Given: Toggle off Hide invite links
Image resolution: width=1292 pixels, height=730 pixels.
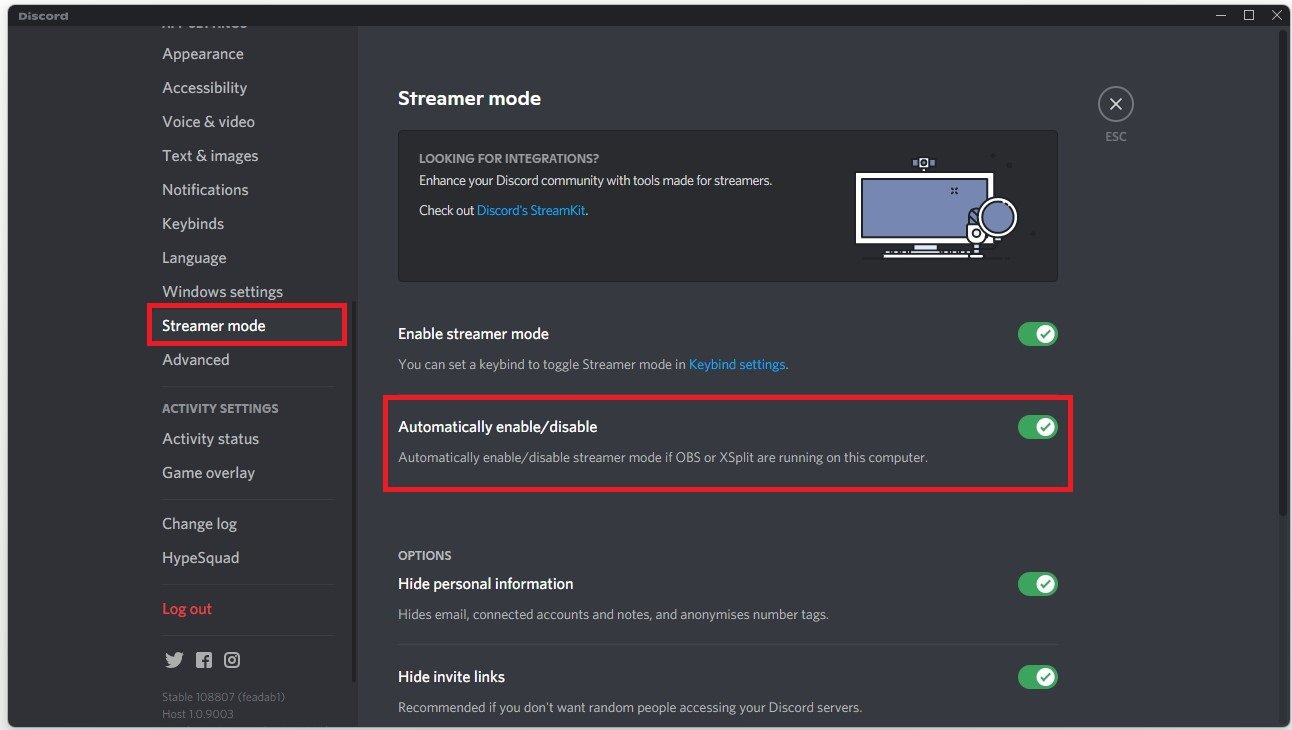Looking at the screenshot, I should click(1037, 677).
